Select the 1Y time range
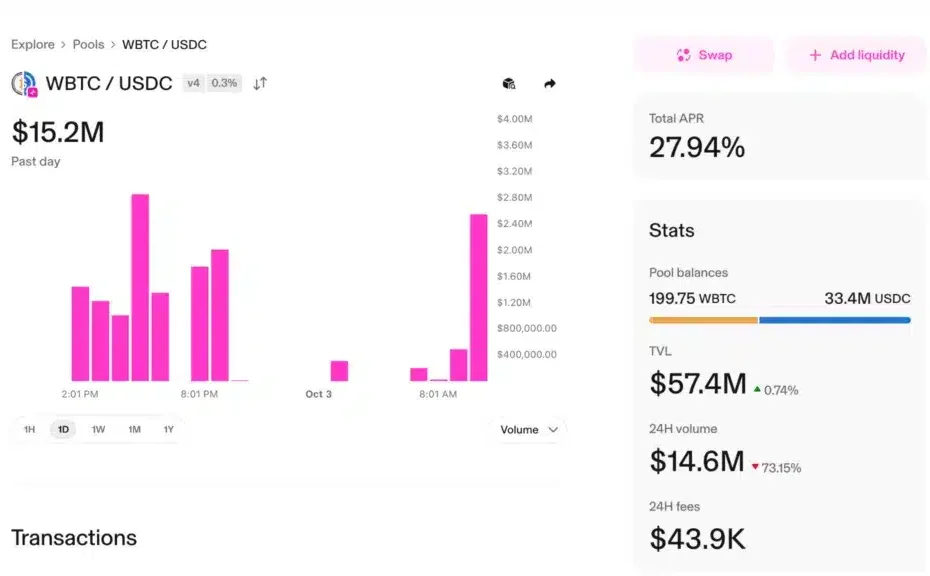930x576 pixels. click(x=168, y=430)
